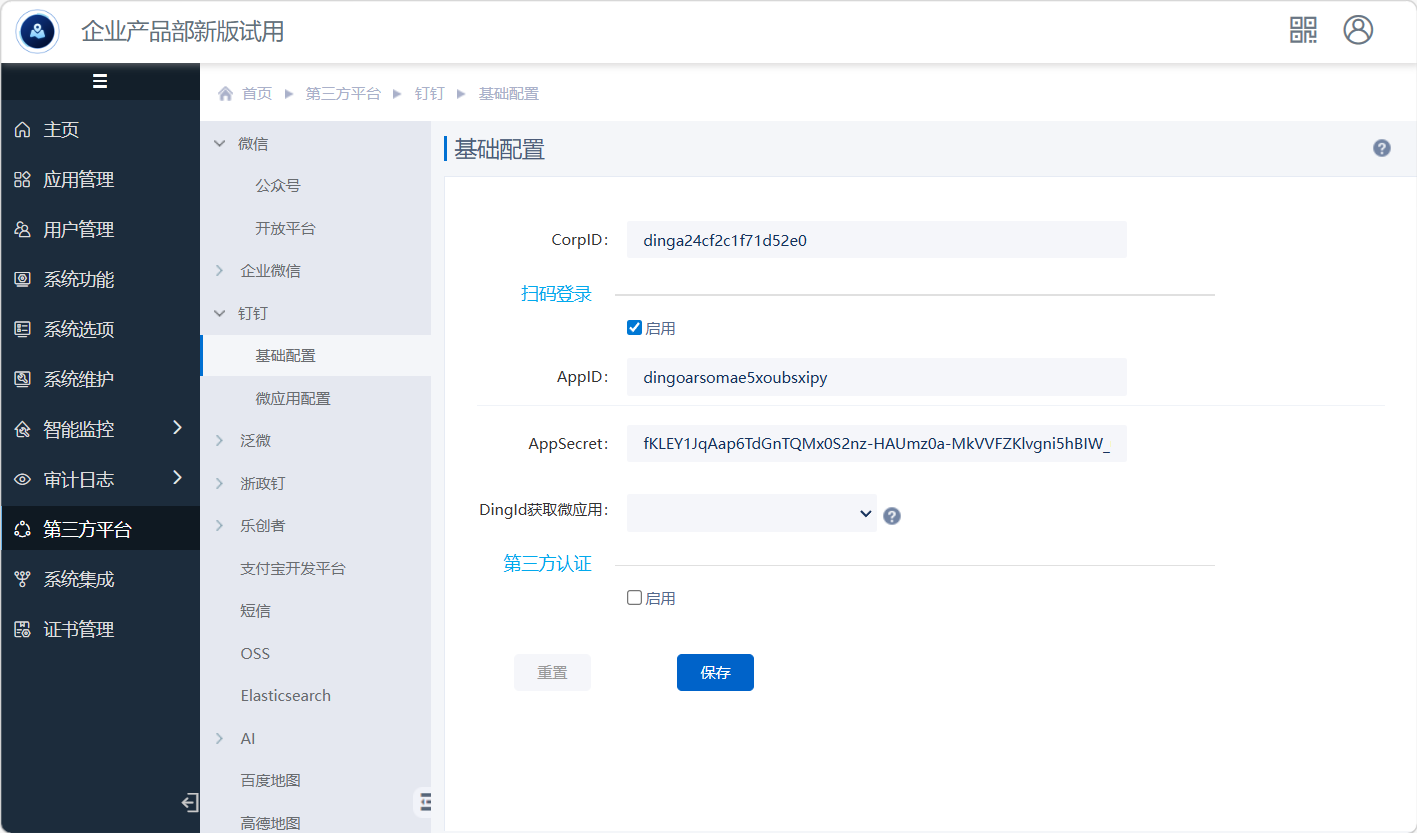This screenshot has width=1417, height=833.
Task: Expand the 智能监控 sidebar submenu
Action: point(177,428)
